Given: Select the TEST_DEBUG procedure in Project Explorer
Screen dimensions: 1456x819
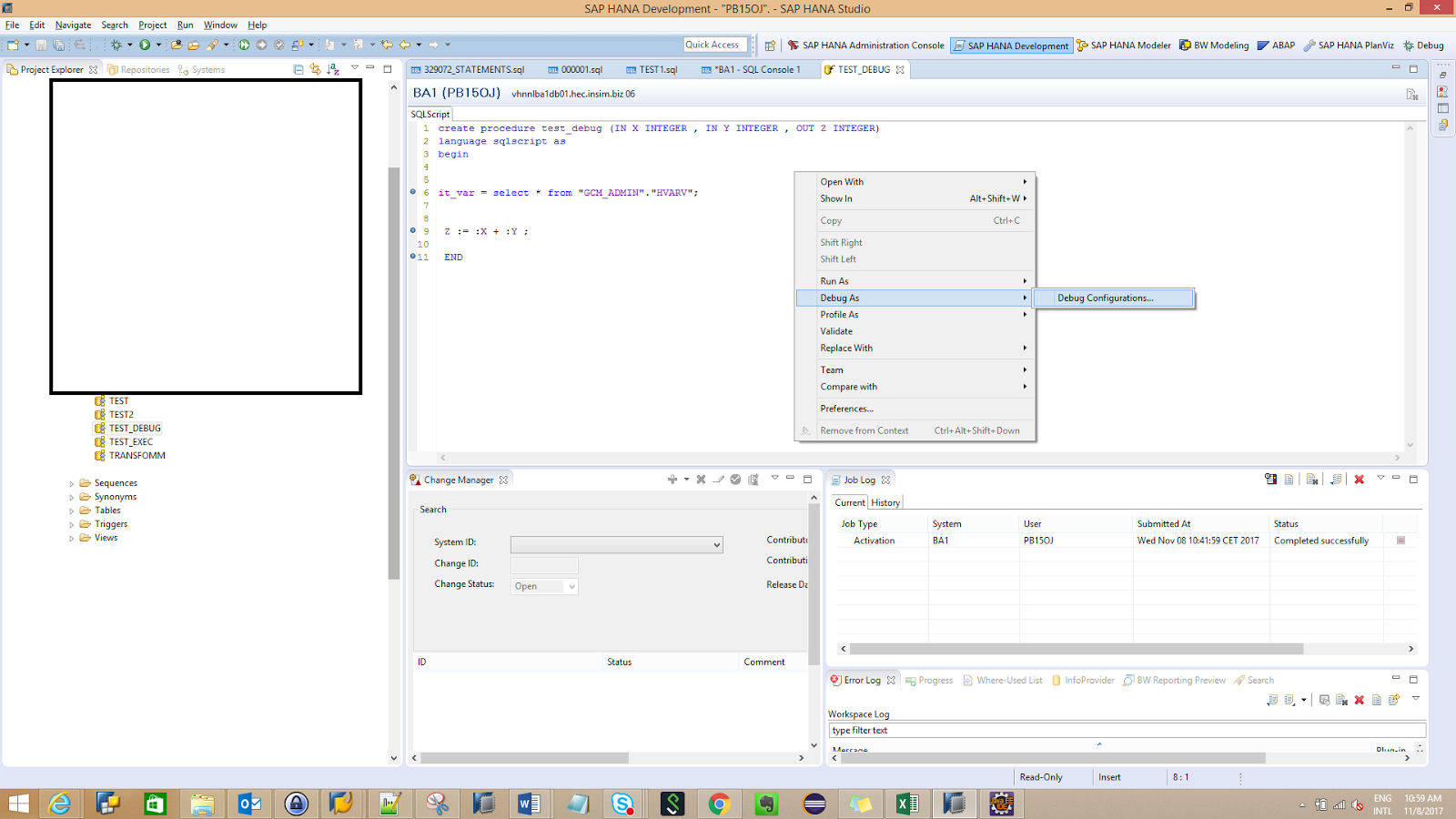Looking at the screenshot, I should coord(136,428).
